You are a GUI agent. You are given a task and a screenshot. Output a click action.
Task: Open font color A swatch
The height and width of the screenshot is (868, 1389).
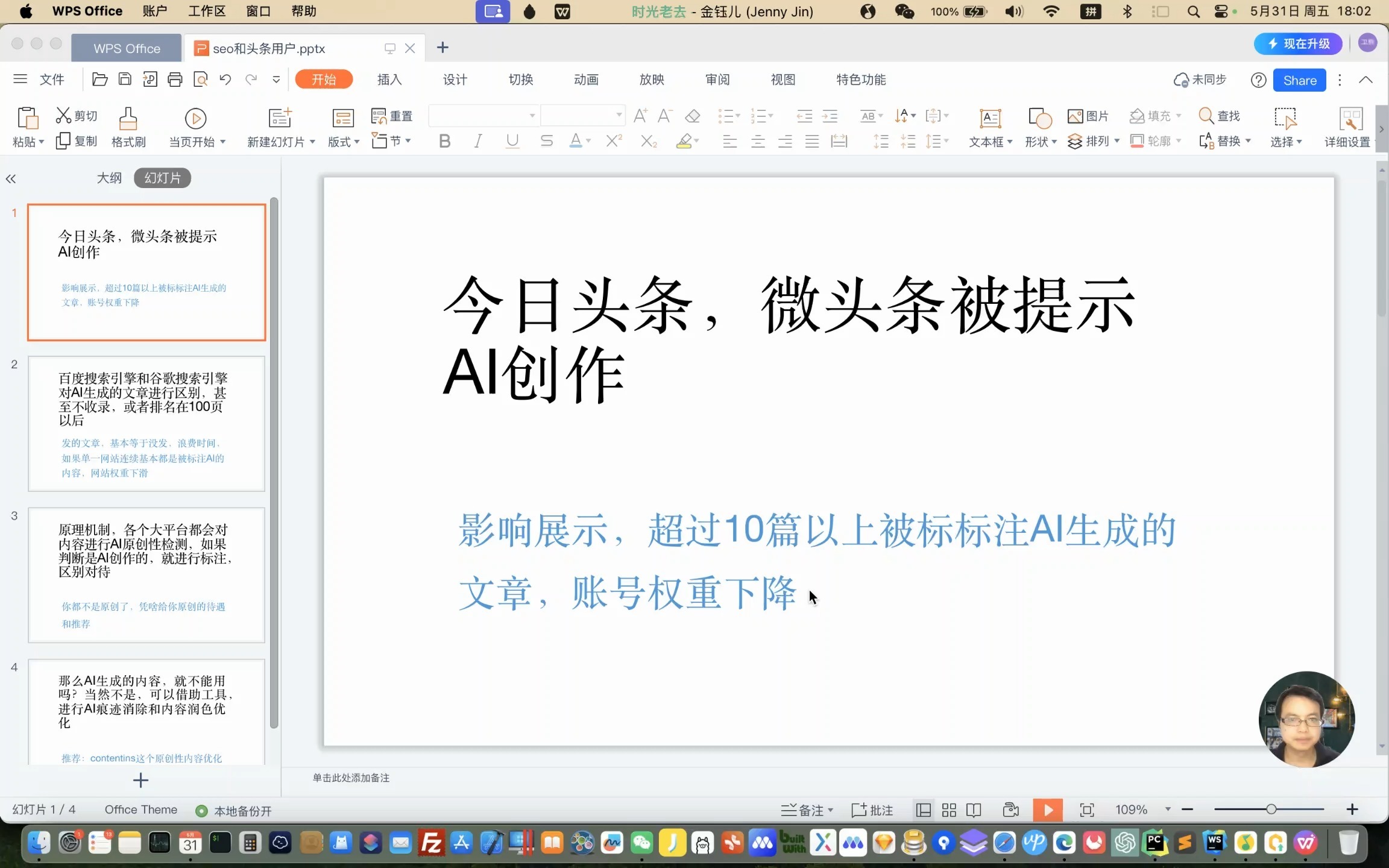coord(576,141)
